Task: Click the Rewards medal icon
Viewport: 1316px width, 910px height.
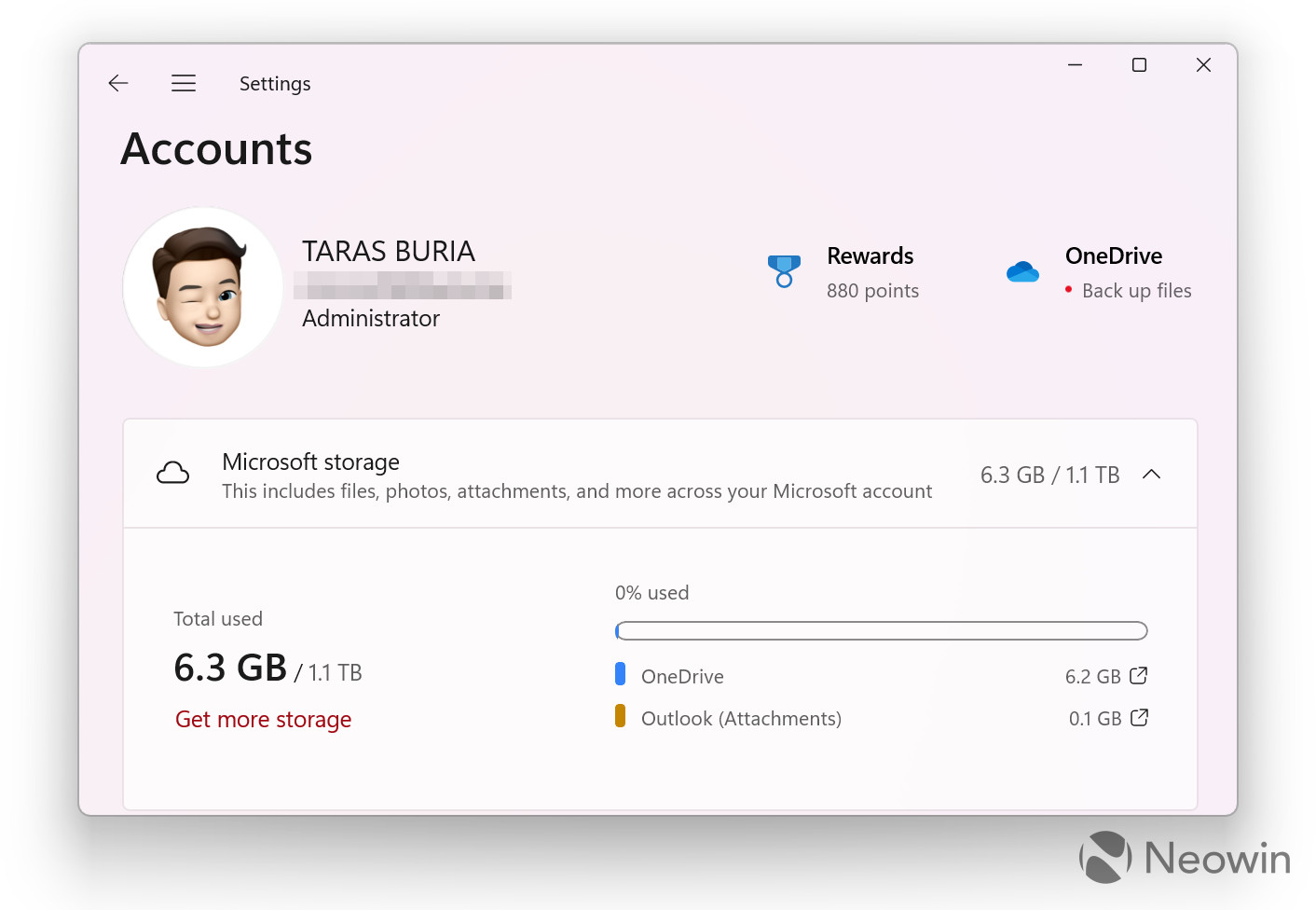Action: (784, 271)
